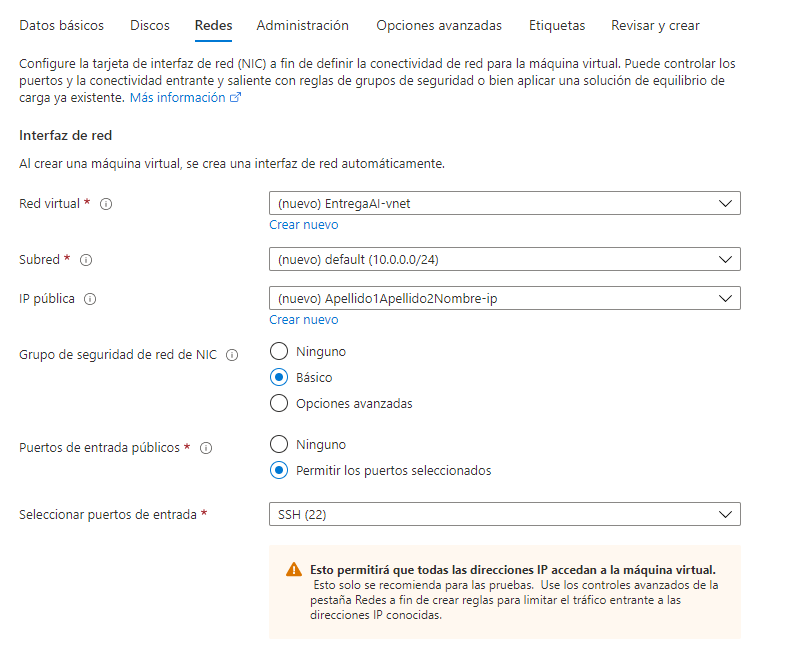Expand the SSH (22) inbound ports dropdown
The image size is (798, 645).
click(504, 515)
